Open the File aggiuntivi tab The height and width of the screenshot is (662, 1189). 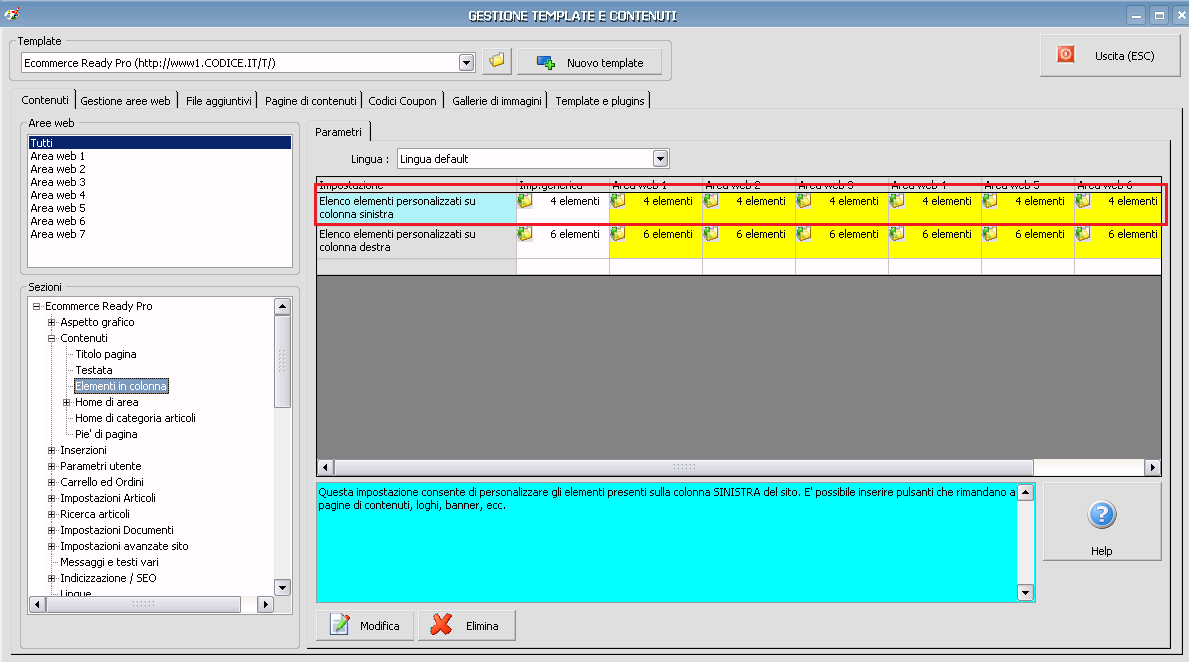click(218, 101)
